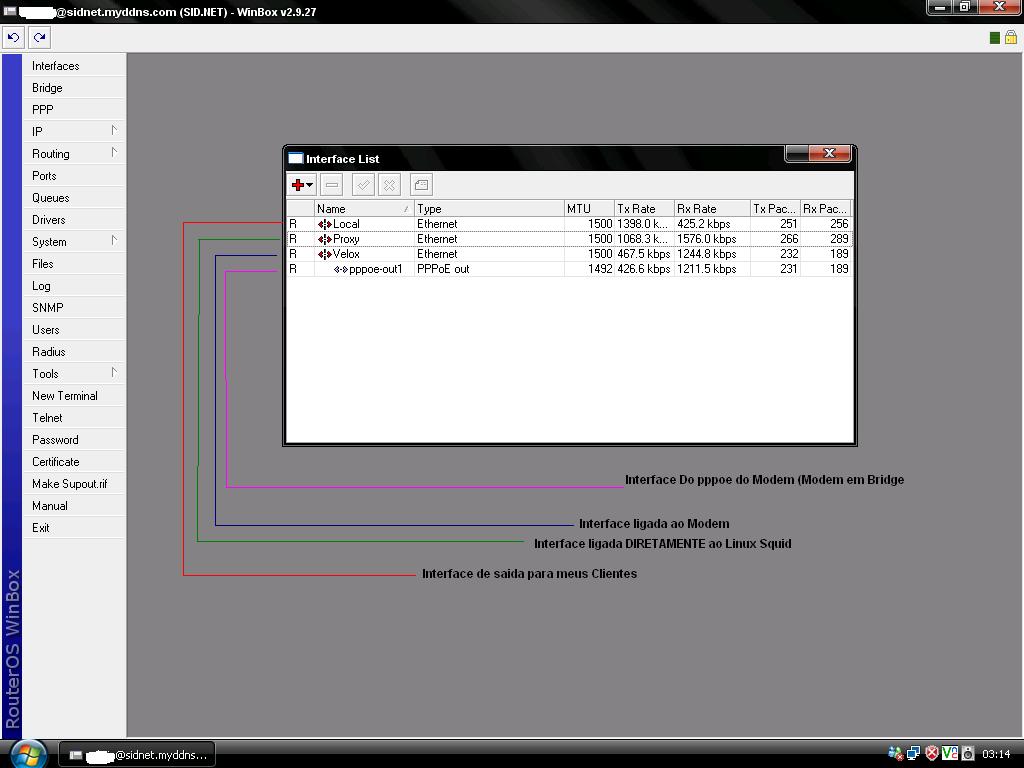
Task: Sort by the Rx Rate column header
Action: pyautogui.click(x=712, y=209)
